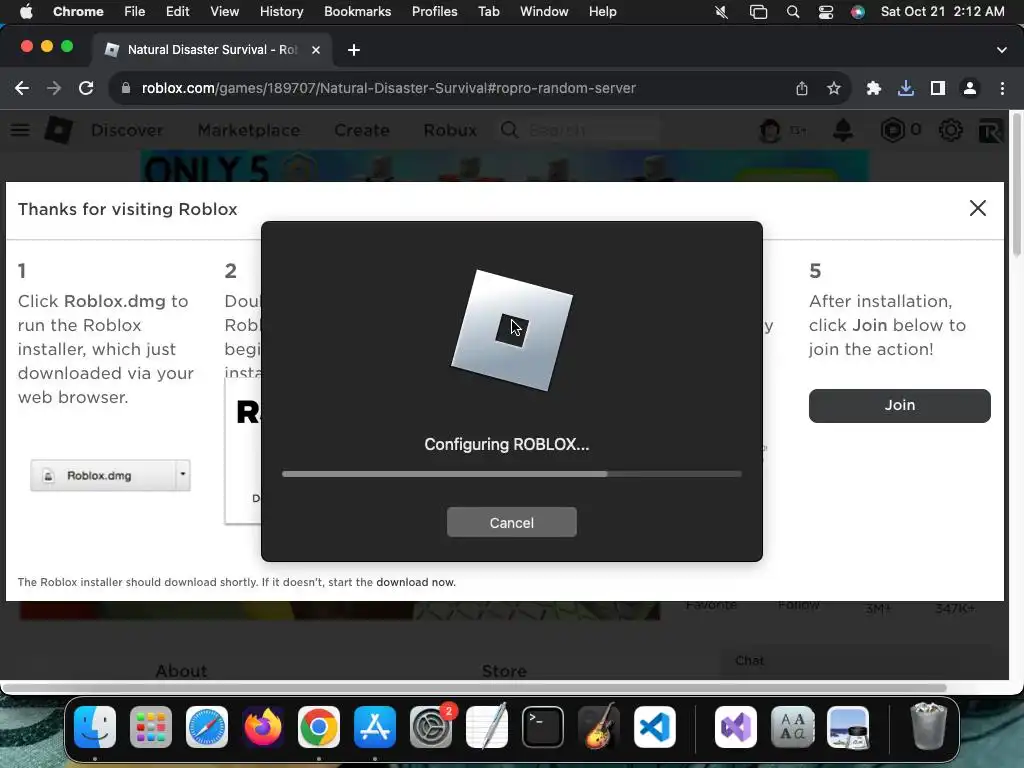Click the Roblox search field
Viewport: 1024px width, 768px height.
coord(578,130)
